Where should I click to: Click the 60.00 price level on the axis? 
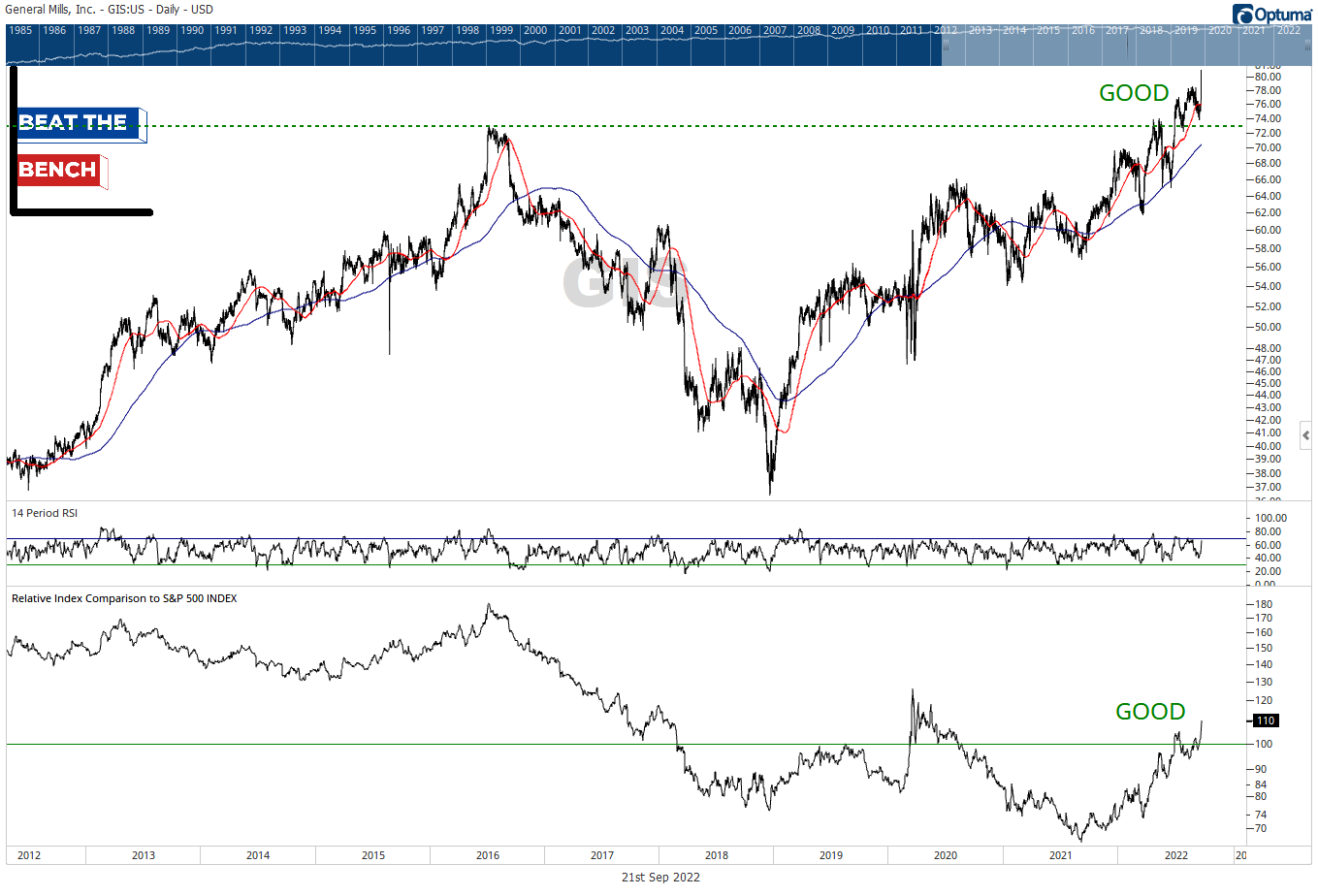tap(1268, 230)
